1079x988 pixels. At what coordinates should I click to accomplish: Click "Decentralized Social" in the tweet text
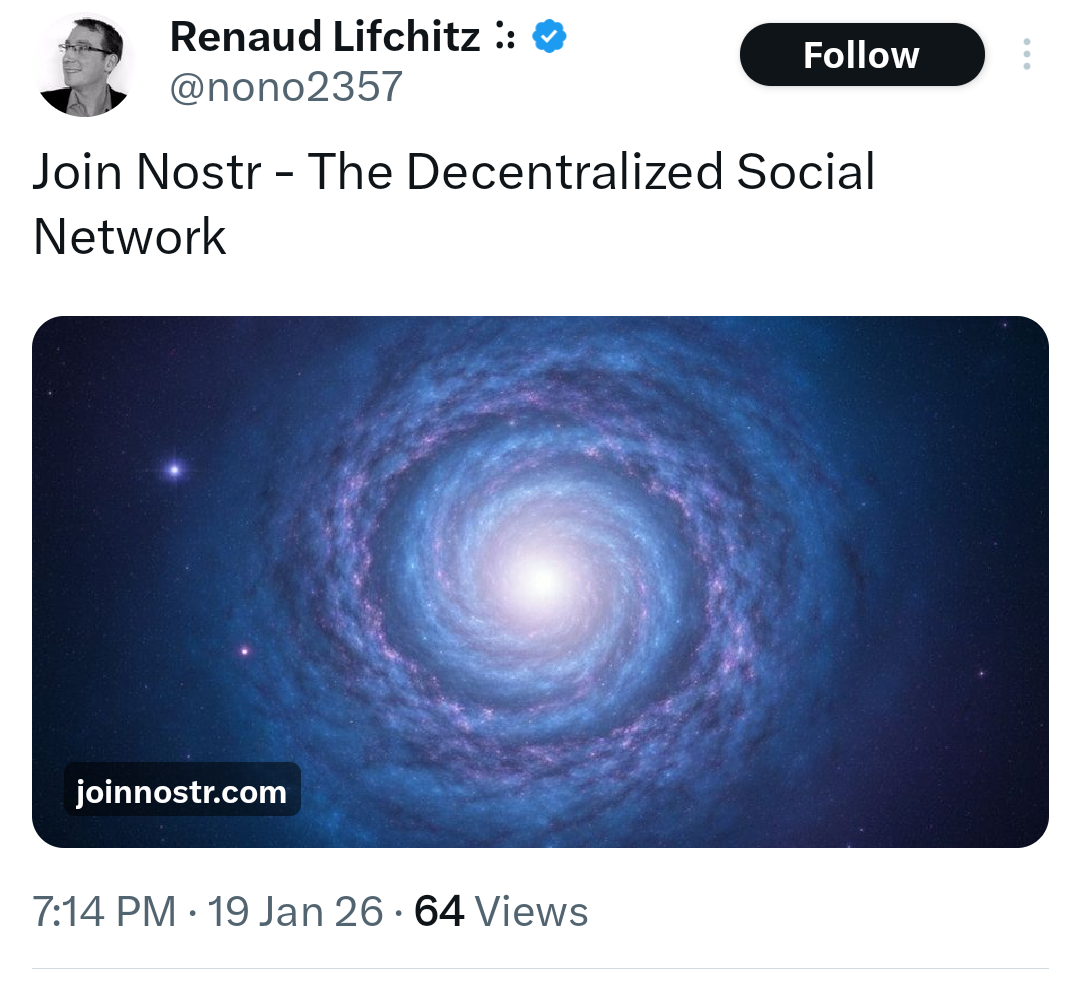pos(640,172)
